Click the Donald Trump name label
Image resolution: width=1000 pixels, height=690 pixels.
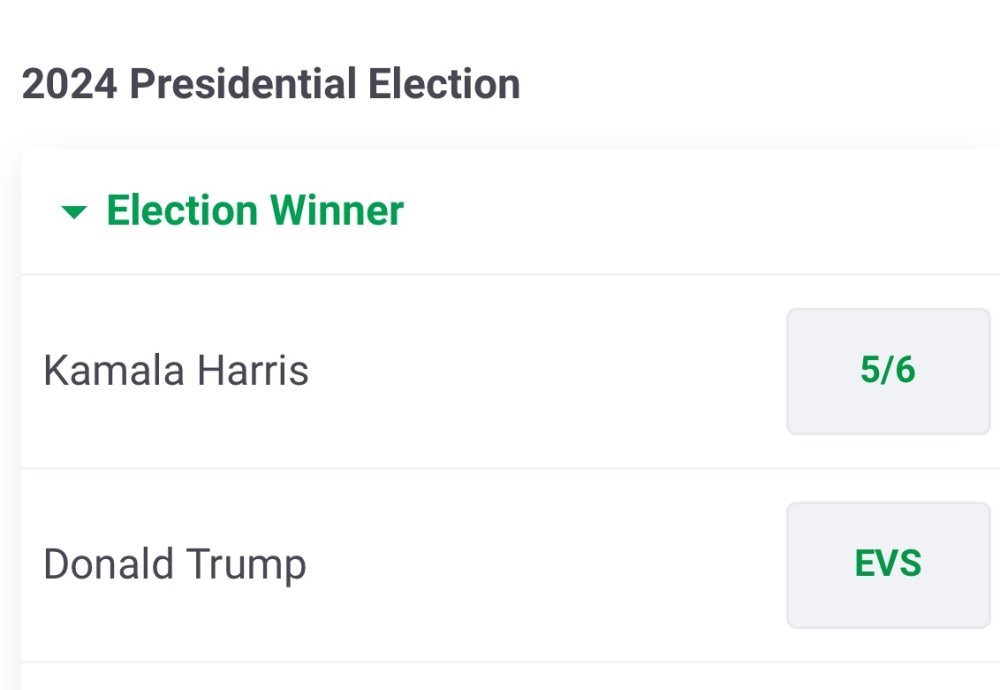pos(175,565)
